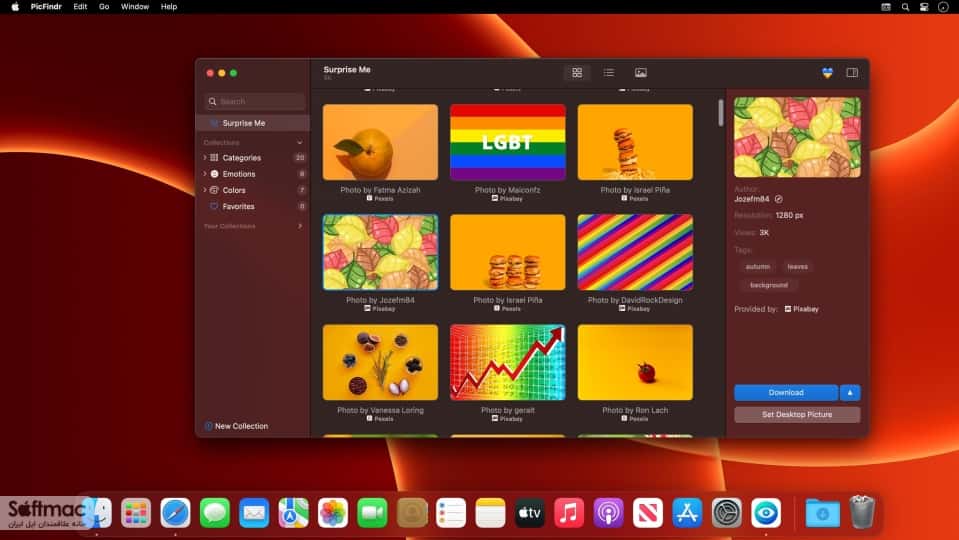
Task: Expand the Emotions tree chevron
Action: tap(205, 174)
